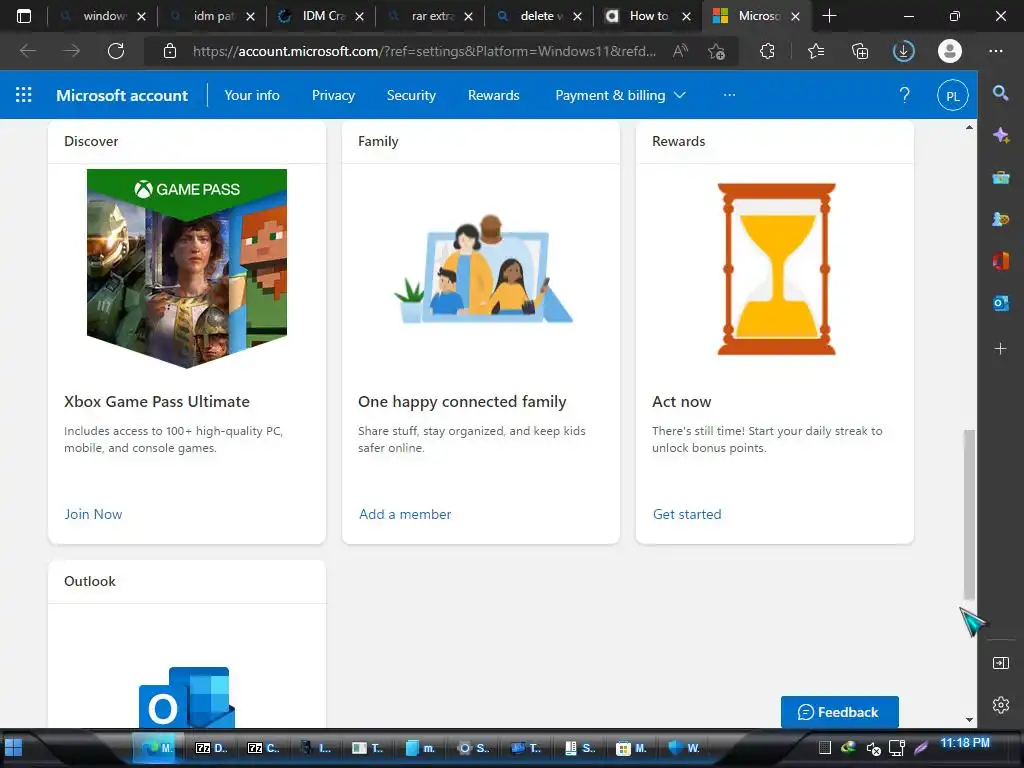Add this page to favorites star
Image resolution: width=1024 pixels, height=768 pixels.
point(716,51)
